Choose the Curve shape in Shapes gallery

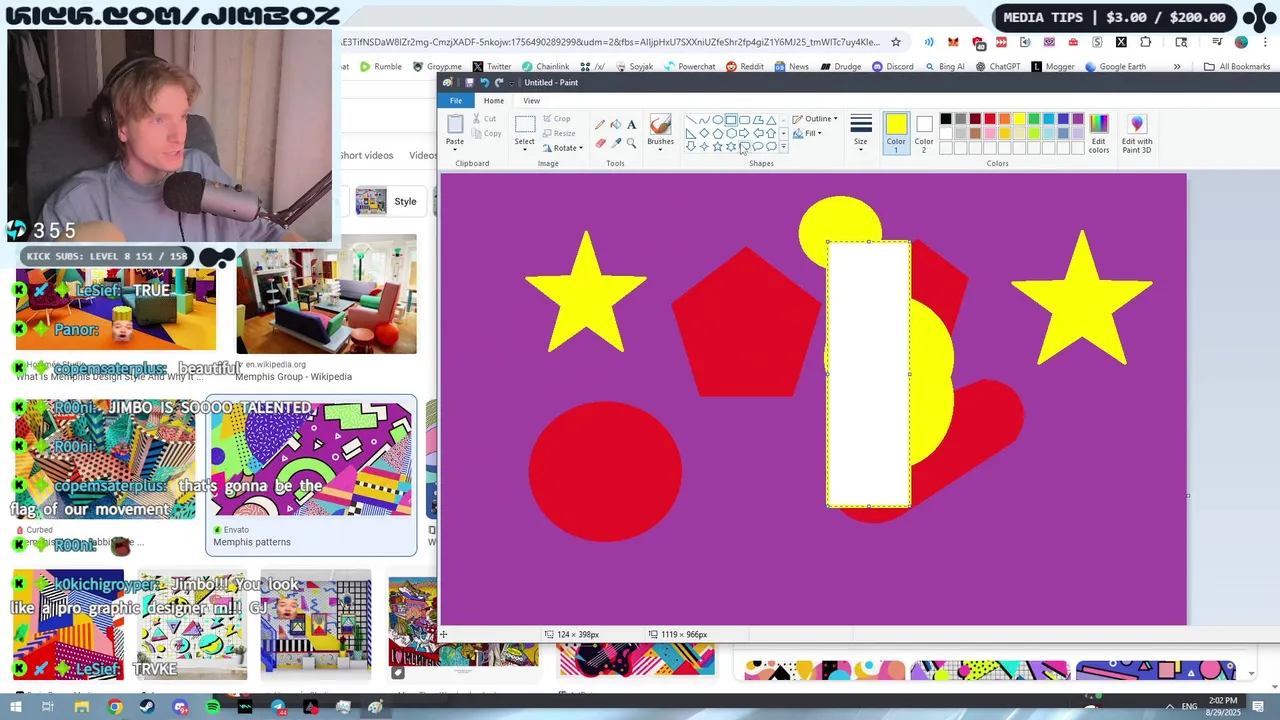tap(704, 120)
